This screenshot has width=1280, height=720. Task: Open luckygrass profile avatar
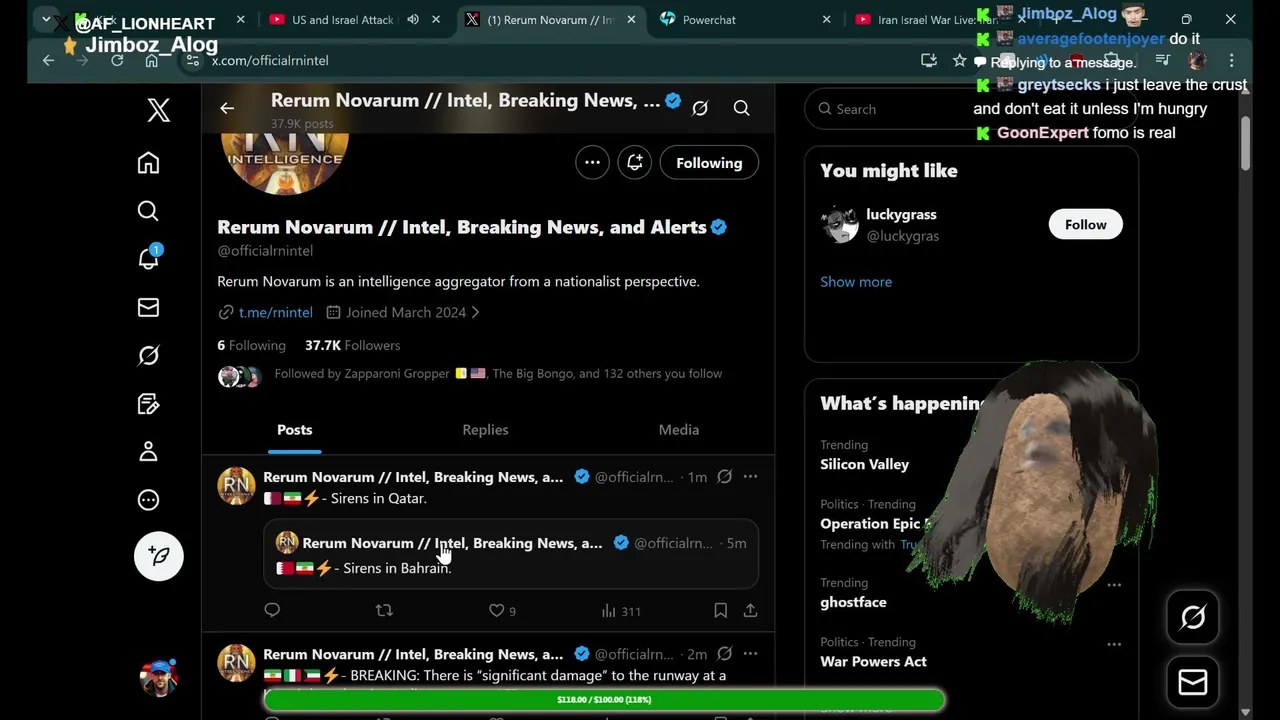coord(839,225)
